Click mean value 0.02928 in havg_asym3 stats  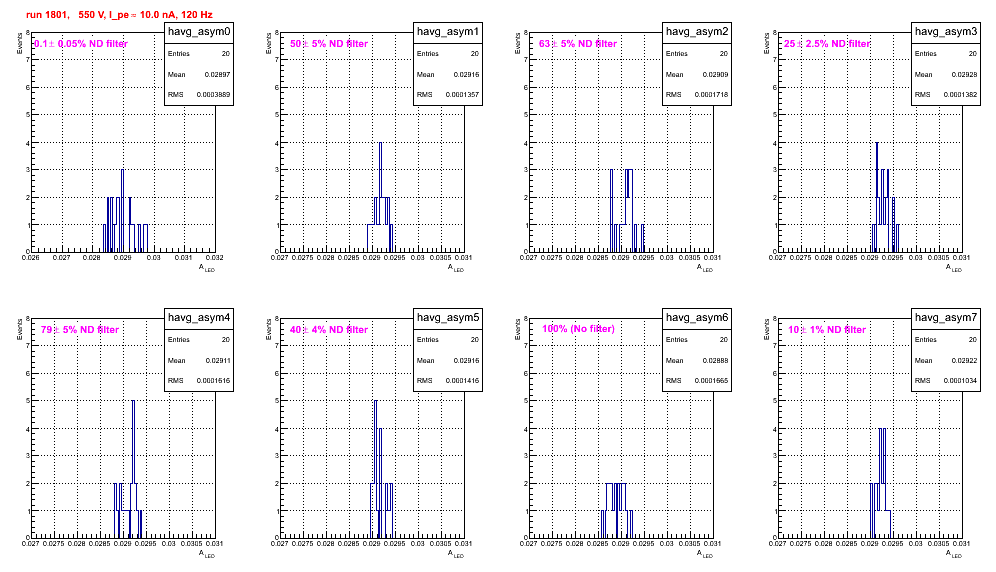tap(964, 74)
